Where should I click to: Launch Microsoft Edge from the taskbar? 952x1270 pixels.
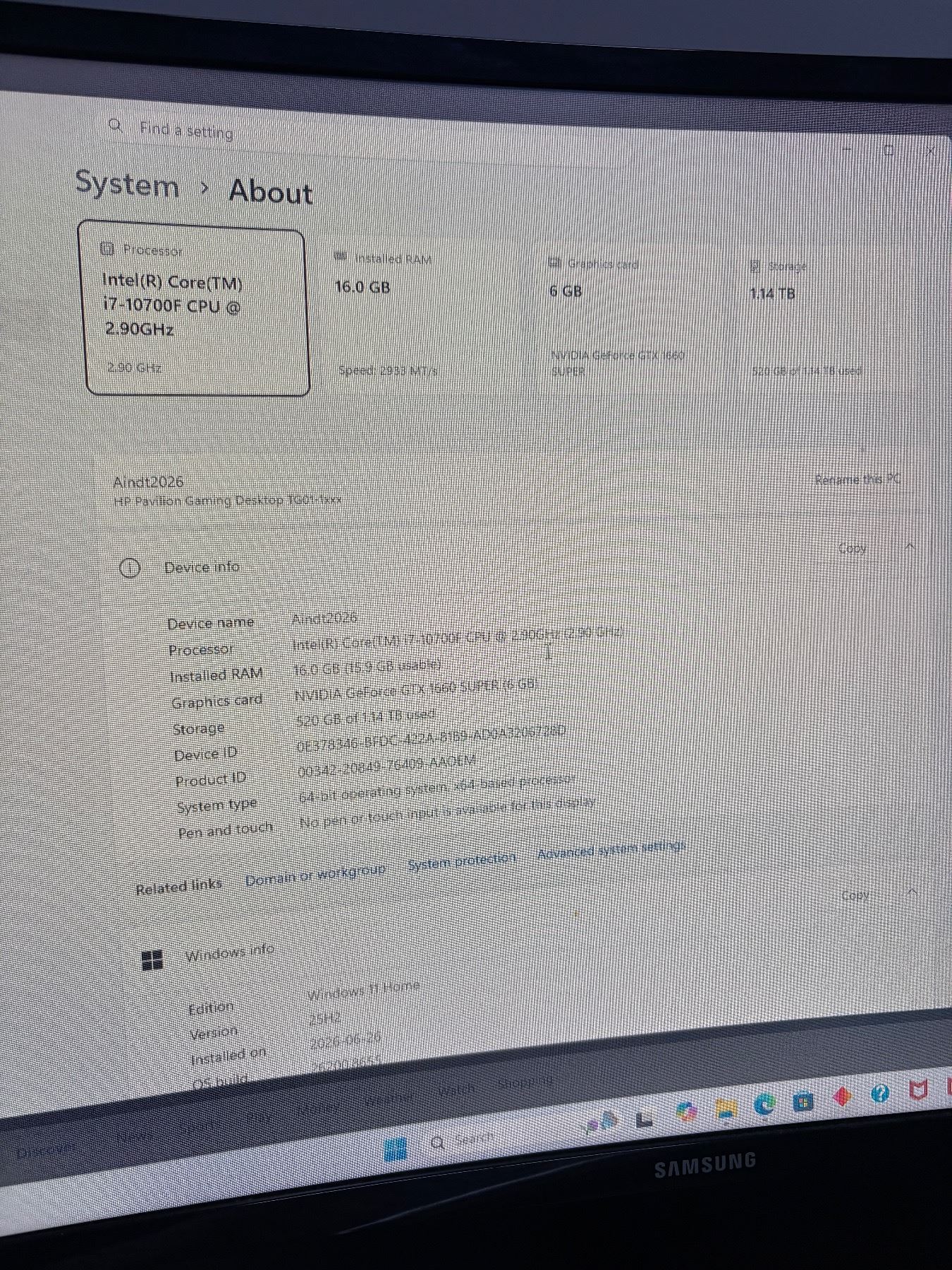coord(764,1104)
